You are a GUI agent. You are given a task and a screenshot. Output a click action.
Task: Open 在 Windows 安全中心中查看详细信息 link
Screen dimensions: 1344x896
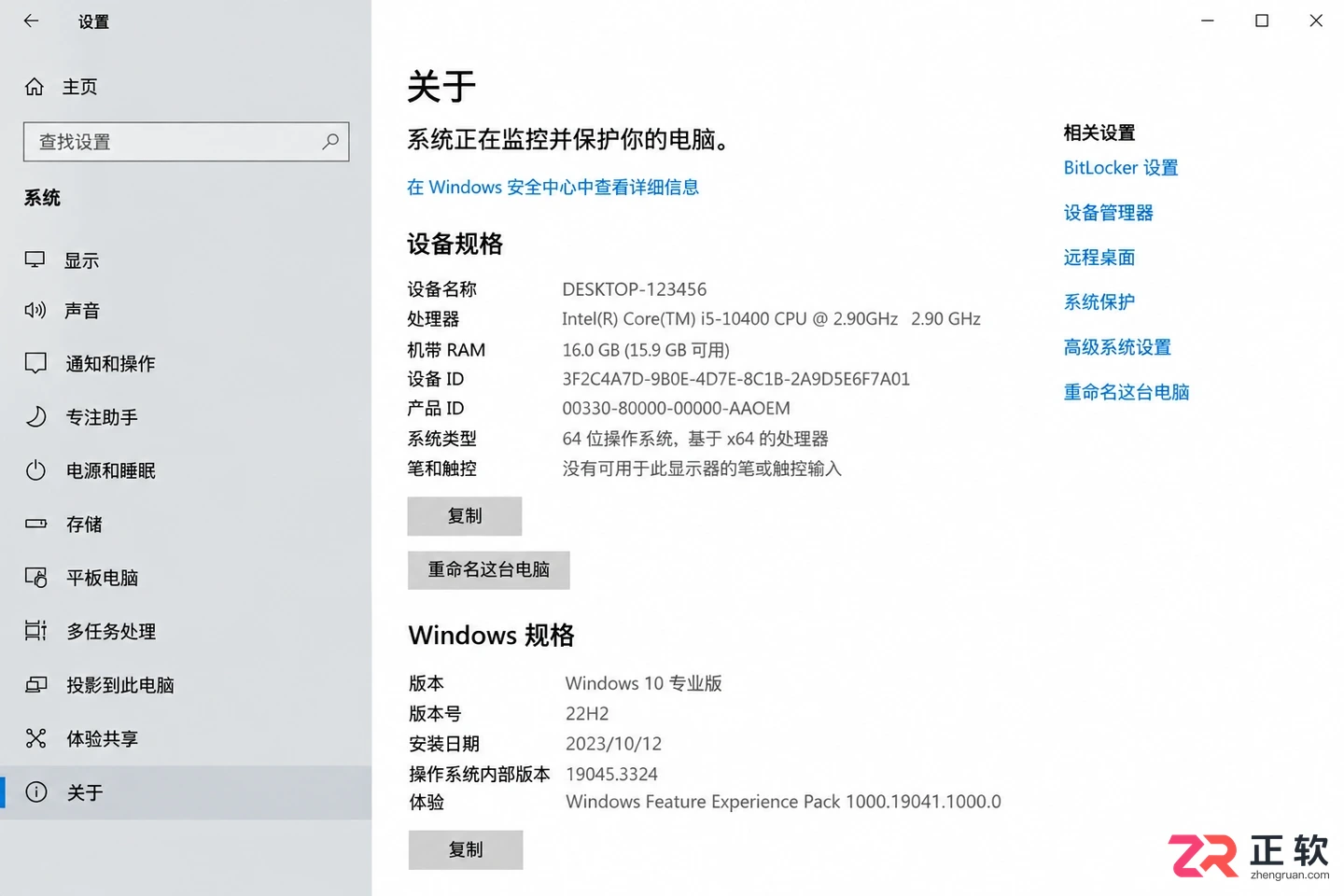553,188
